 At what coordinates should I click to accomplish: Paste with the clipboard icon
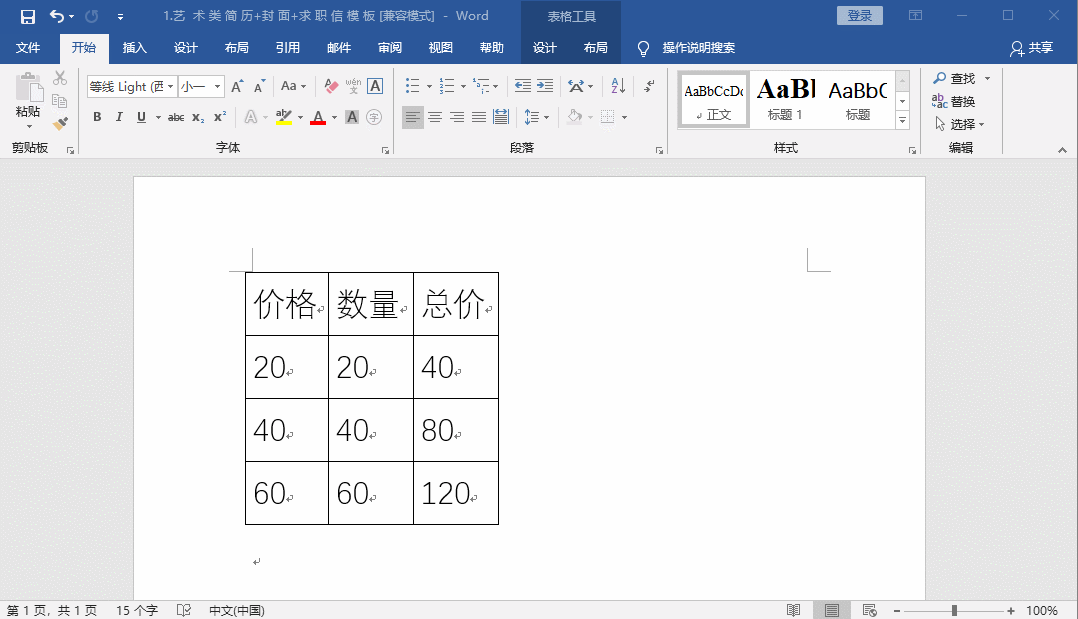[29, 88]
